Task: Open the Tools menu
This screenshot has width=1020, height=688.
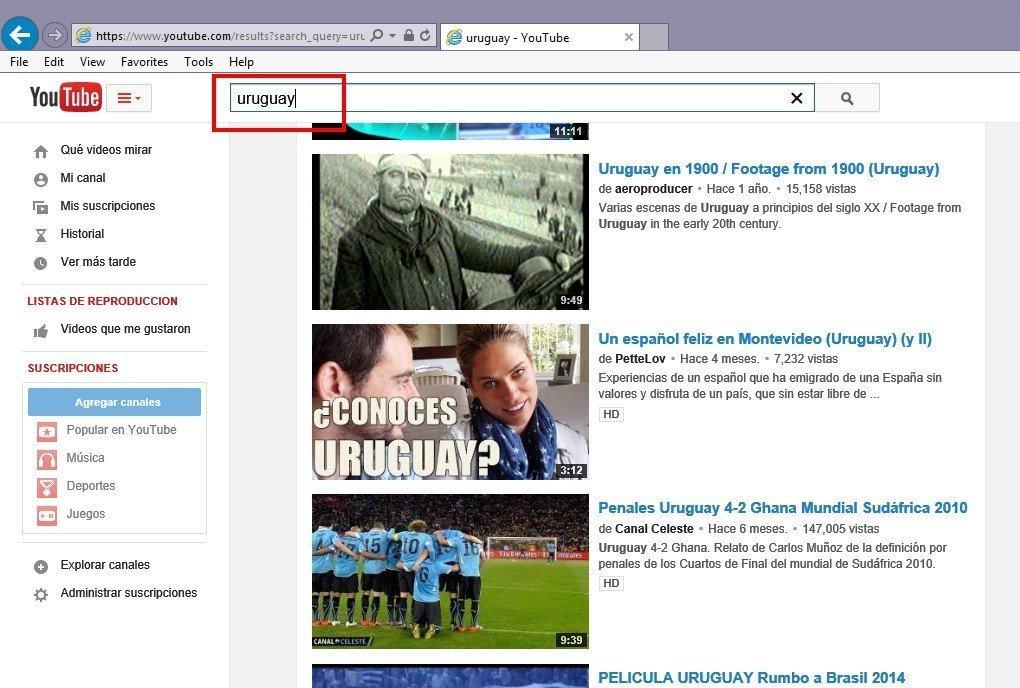Action: point(197,61)
